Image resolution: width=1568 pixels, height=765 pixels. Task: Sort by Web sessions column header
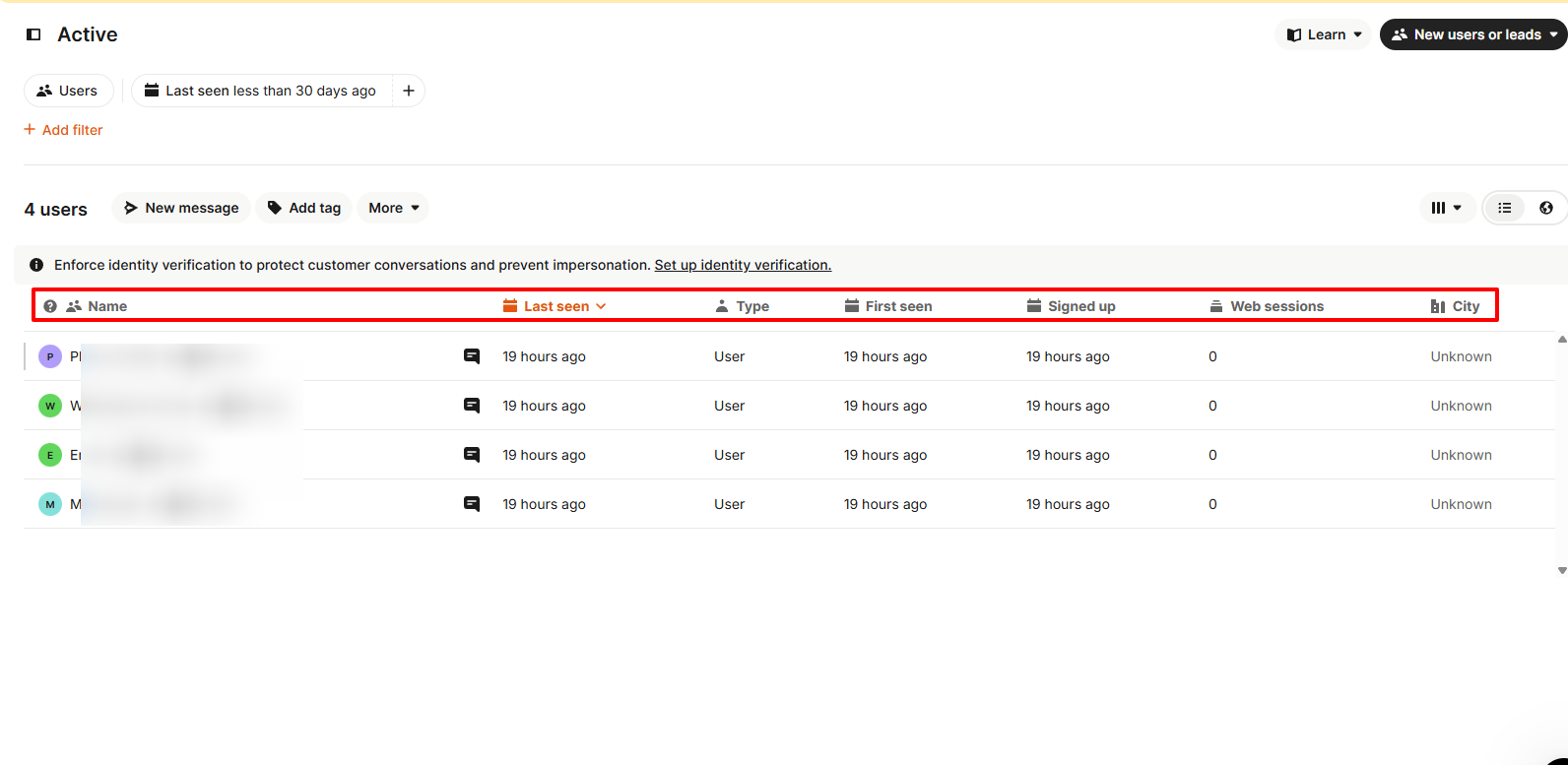(1267, 306)
